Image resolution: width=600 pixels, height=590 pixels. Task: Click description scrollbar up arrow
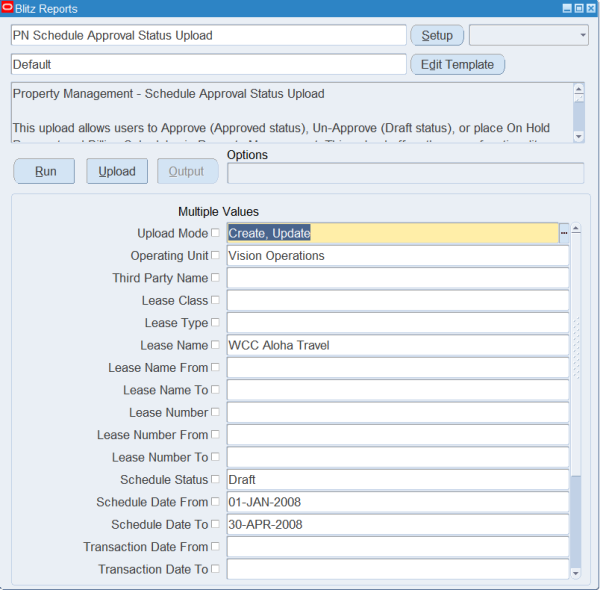click(x=579, y=89)
